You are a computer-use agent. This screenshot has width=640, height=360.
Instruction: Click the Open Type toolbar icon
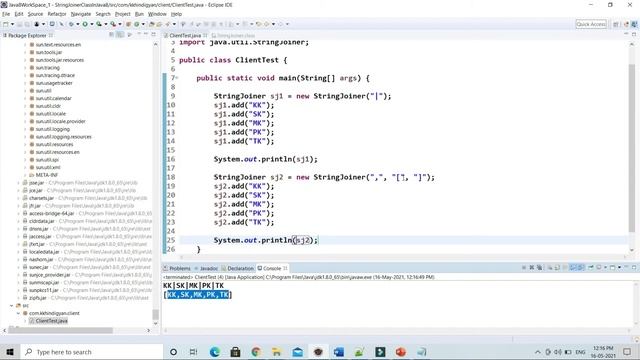(151, 24)
